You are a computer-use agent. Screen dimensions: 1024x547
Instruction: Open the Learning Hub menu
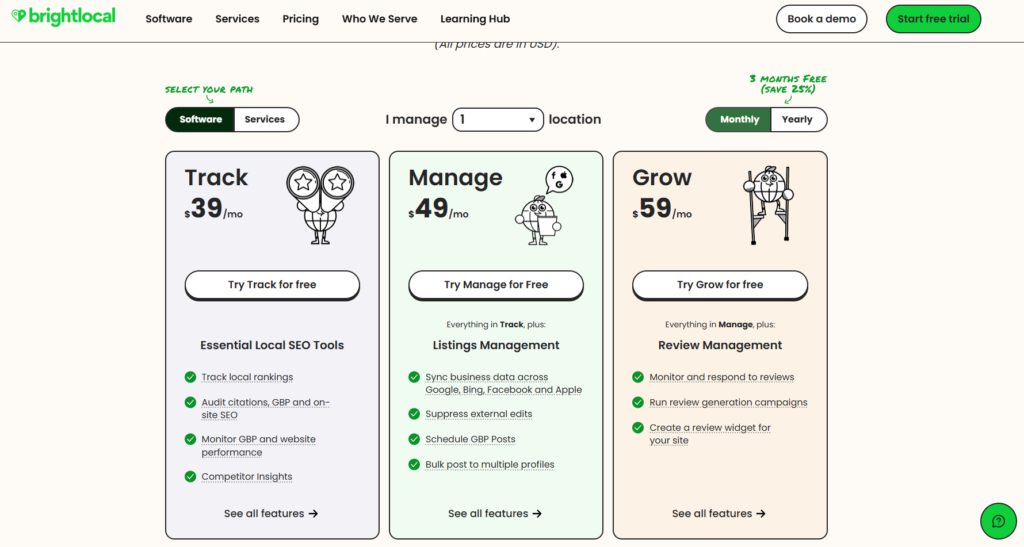tap(476, 19)
